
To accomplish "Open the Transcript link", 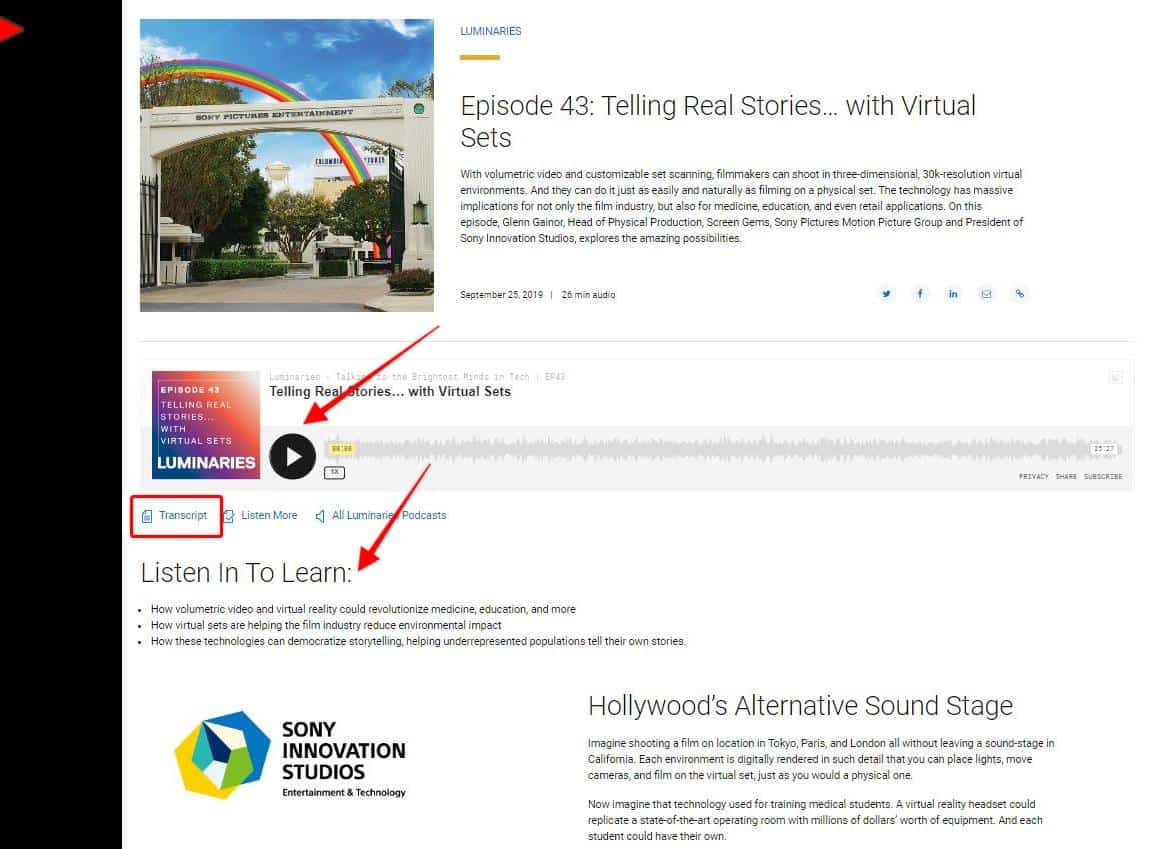I will click(x=183, y=515).
